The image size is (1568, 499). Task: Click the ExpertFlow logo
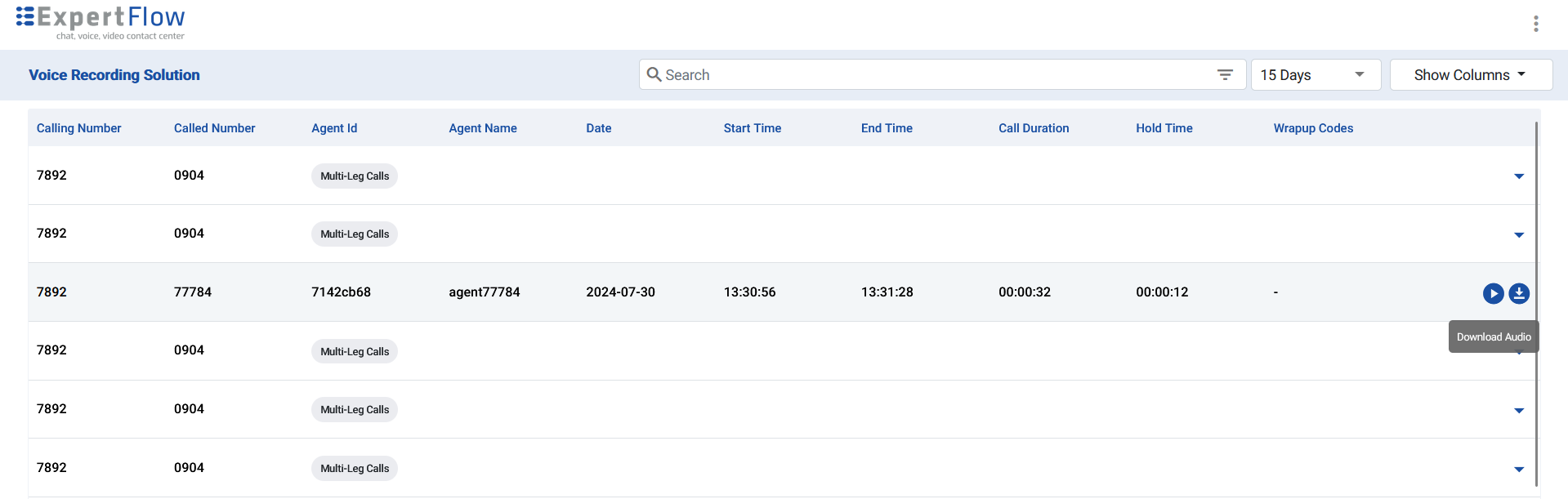coord(101,22)
